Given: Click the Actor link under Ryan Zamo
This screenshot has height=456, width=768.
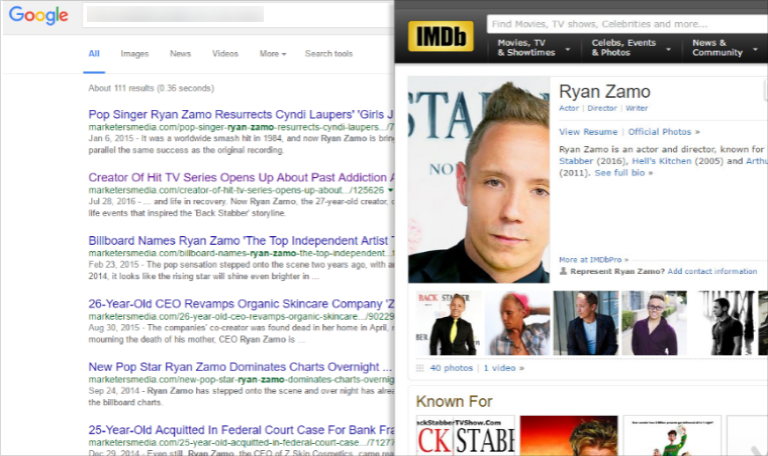Looking at the screenshot, I should tap(569, 108).
